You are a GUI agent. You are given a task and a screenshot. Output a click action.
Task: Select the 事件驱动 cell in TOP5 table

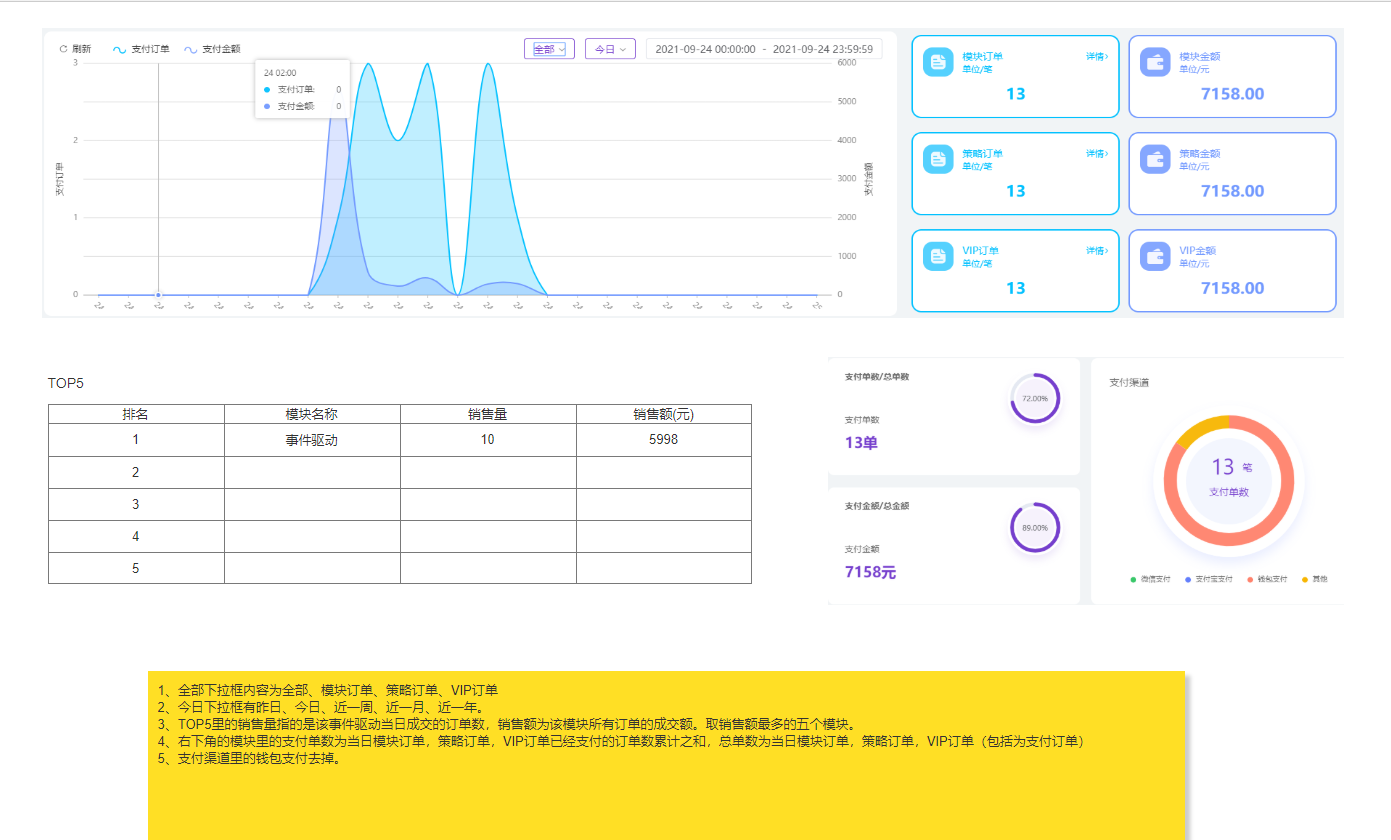pos(312,440)
